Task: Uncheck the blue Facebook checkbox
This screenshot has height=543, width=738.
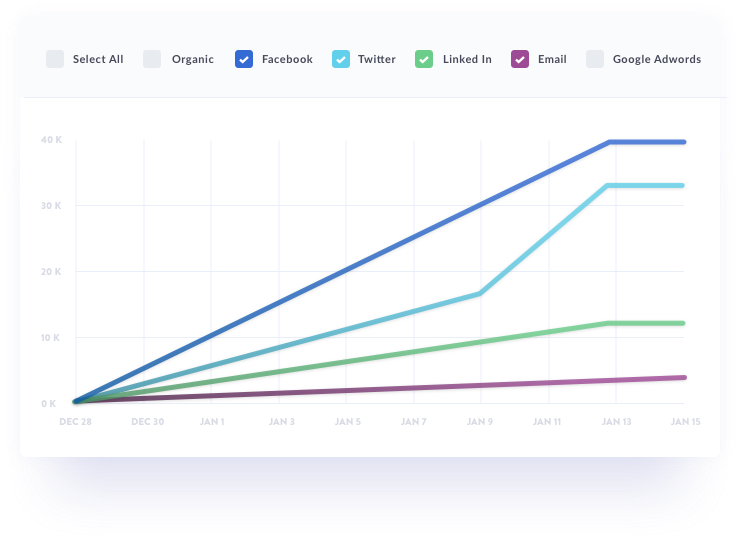Action: 244,59
